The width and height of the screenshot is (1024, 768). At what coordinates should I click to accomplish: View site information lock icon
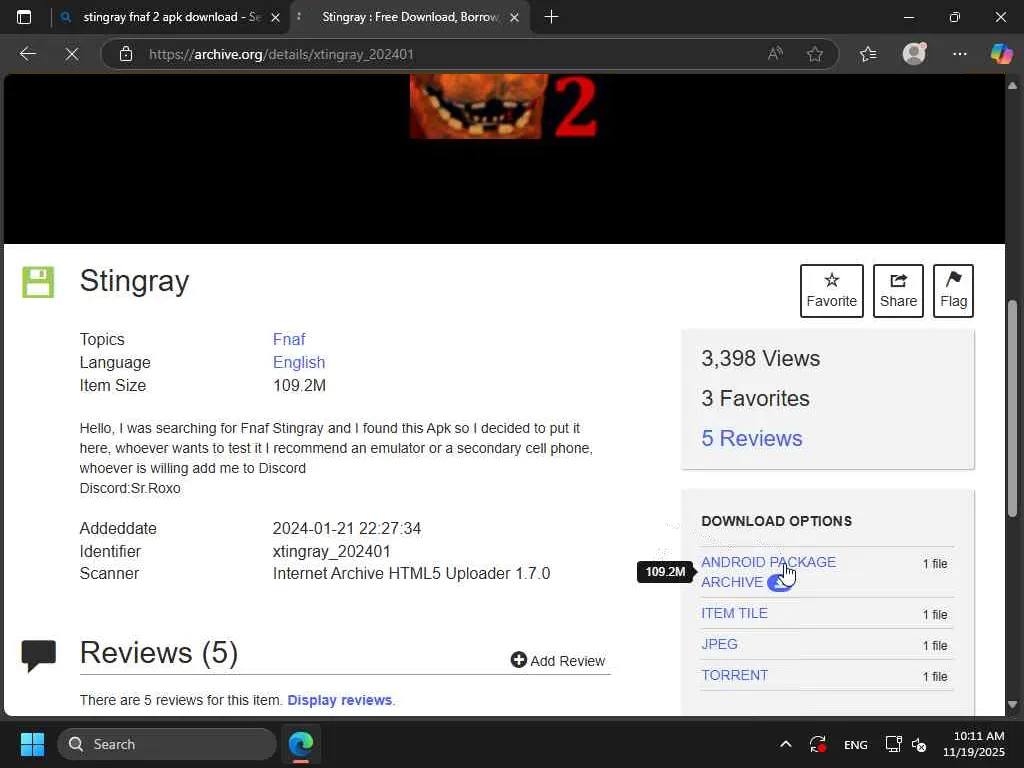click(126, 54)
